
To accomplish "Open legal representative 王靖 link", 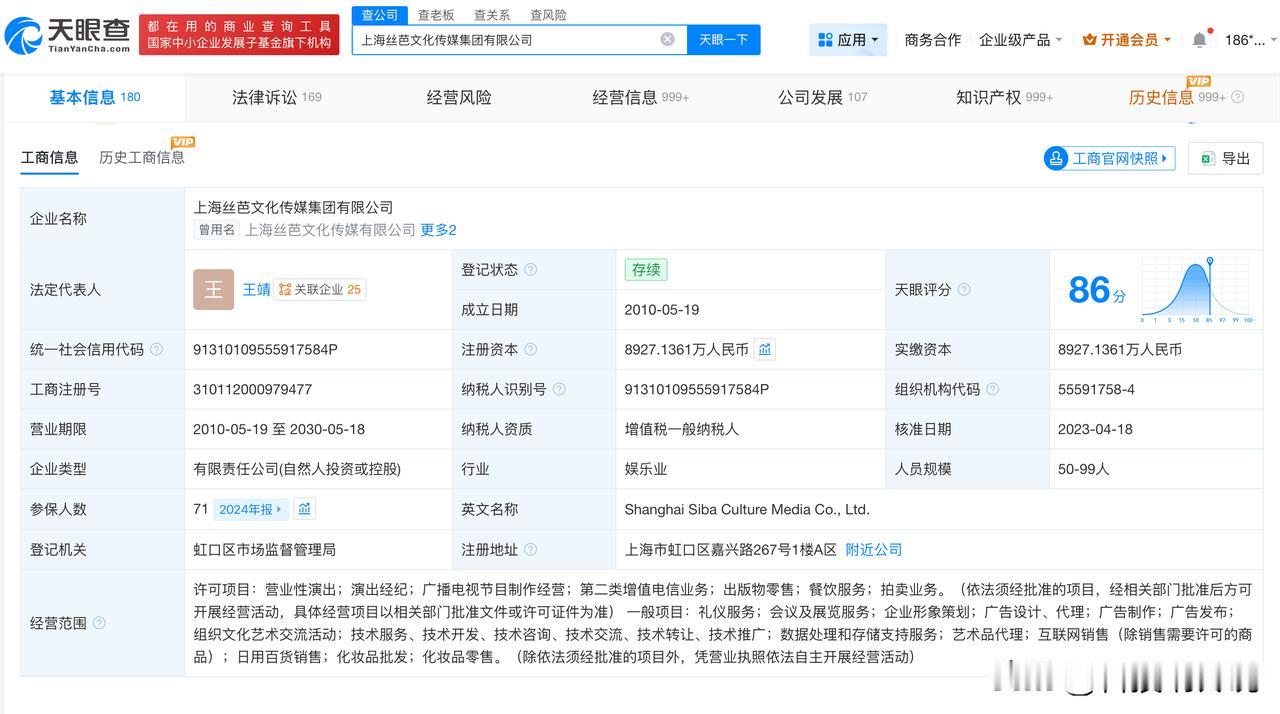I will pyautogui.click(x=256, y=289).
